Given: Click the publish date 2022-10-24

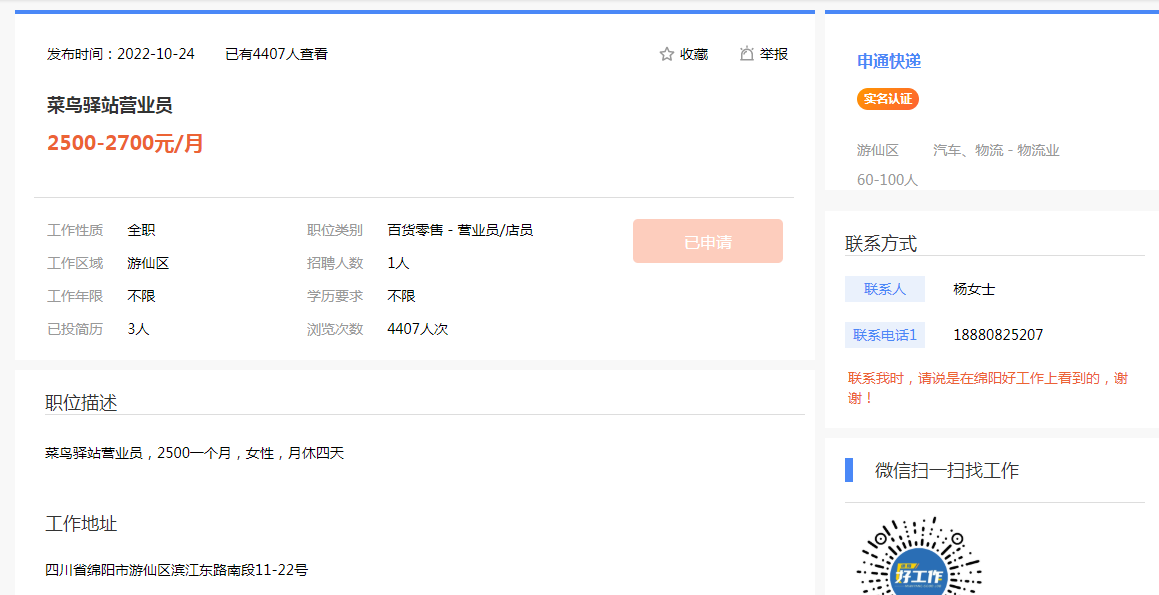Looking at the screenshot, I should pos(156,54).
